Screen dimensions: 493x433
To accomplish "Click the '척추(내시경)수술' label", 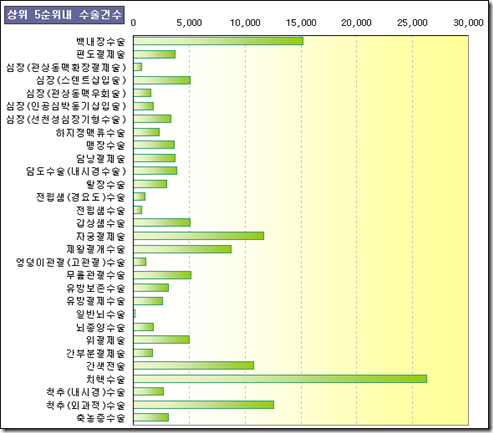I will point(85,392).
